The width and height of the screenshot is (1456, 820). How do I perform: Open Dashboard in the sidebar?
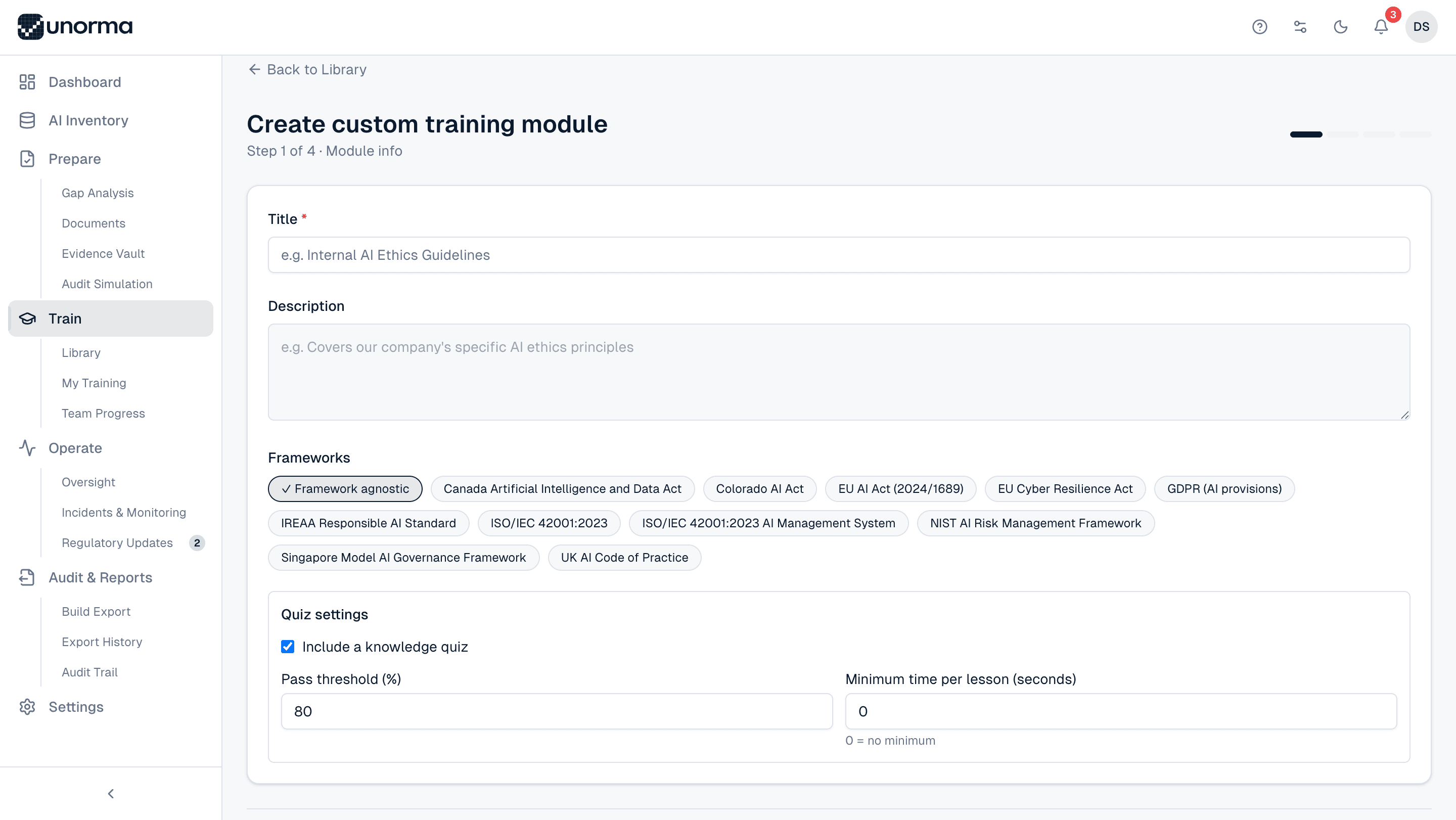click(111, 82)
